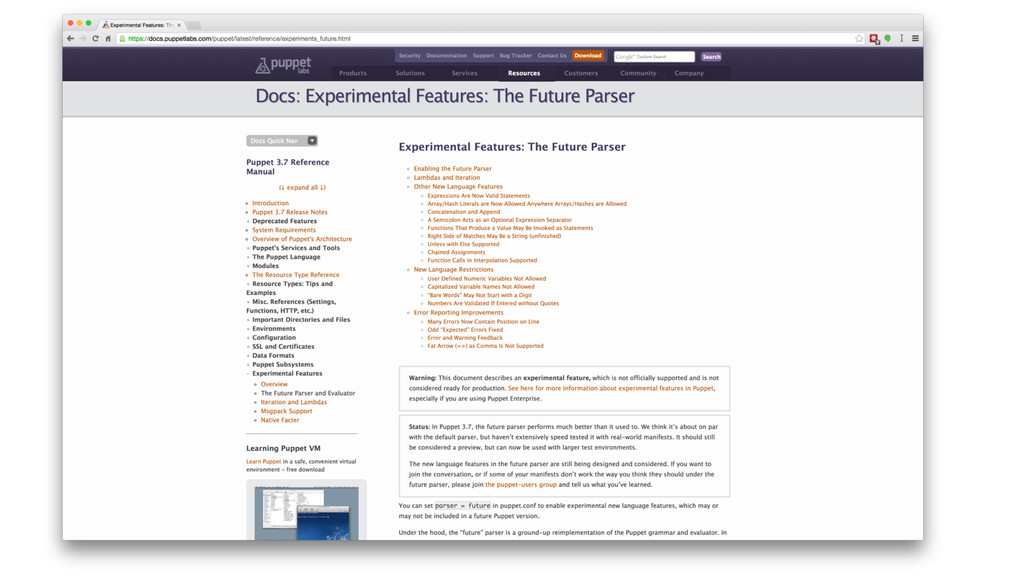Click the Puppet Labs logo
The width and height of the screenshot is (1024, 576).
coord(283,65)
